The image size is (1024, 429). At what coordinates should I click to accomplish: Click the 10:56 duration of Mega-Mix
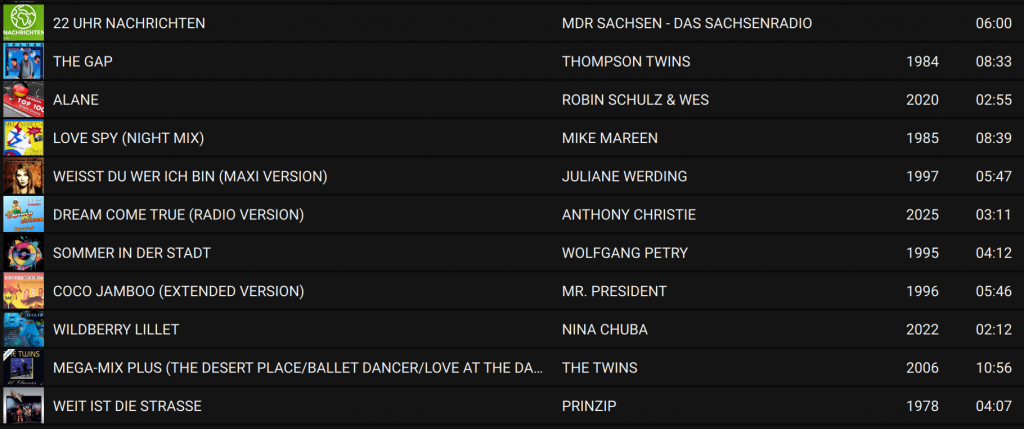click(x=993, y=368)
